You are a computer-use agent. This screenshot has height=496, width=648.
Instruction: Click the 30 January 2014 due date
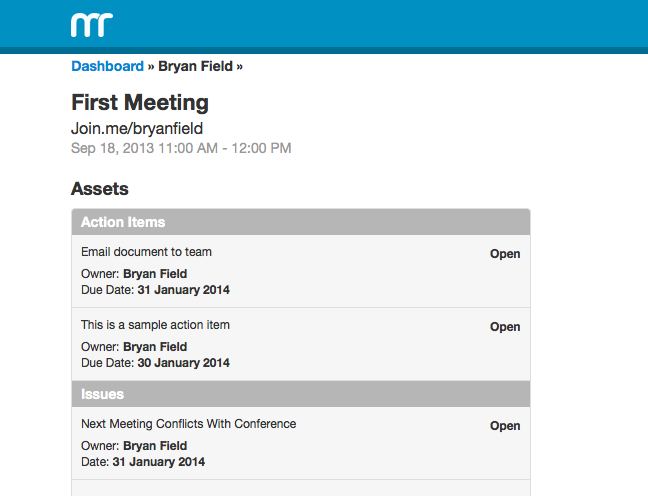click(184, 363)
